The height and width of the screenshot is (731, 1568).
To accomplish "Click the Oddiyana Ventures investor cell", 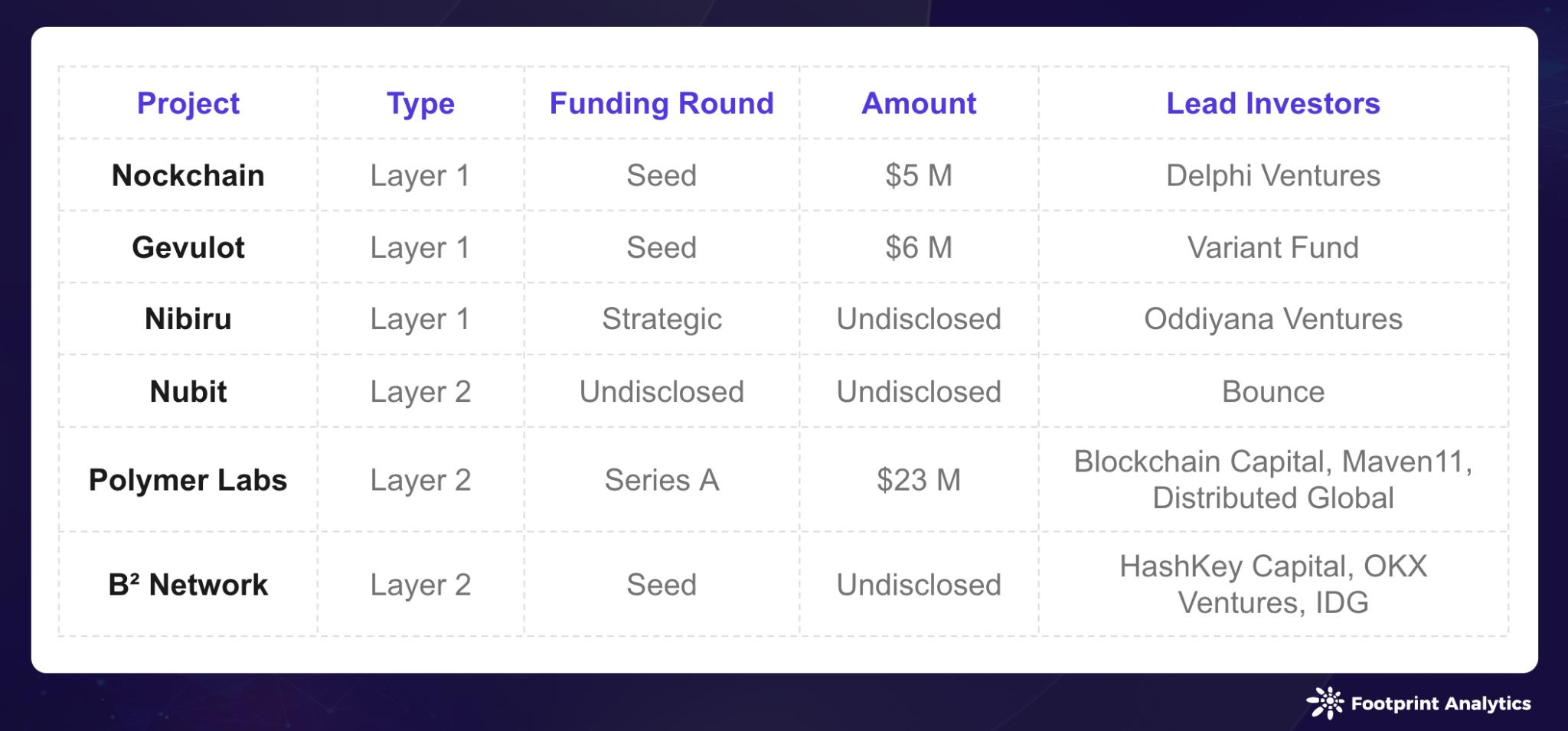I will click(x=1273, y=318).
